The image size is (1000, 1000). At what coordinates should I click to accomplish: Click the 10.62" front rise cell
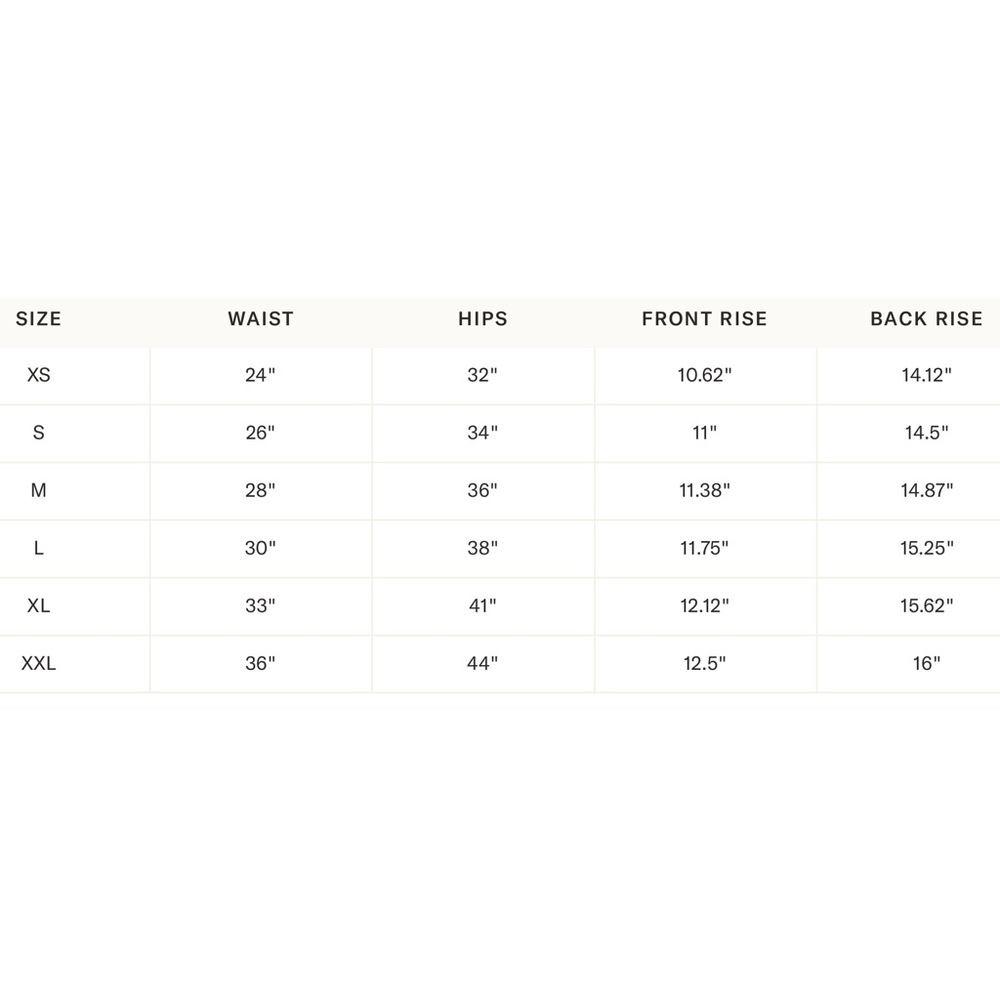(705, 375)
